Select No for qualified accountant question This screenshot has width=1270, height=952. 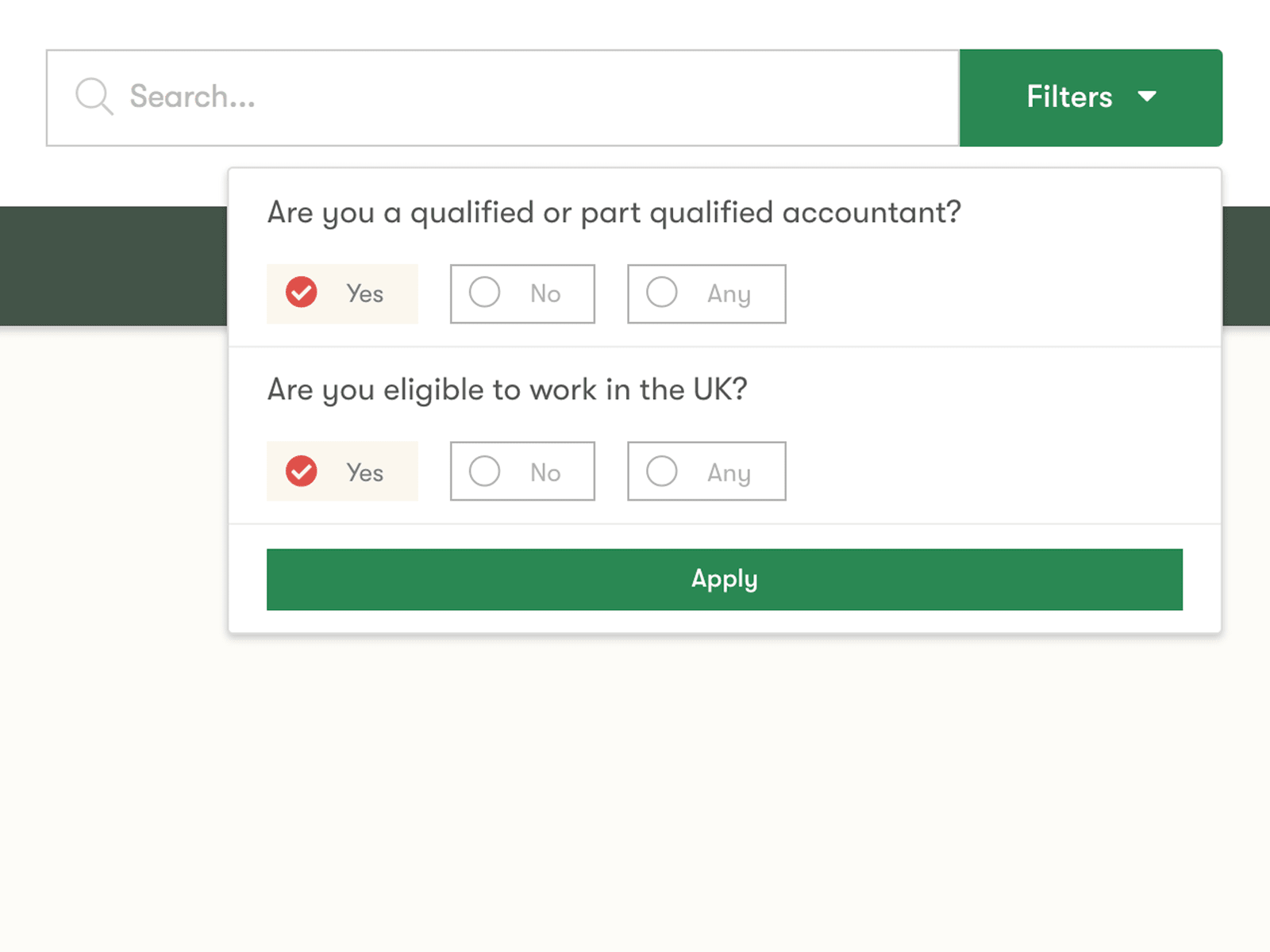[x=521, y=293]
